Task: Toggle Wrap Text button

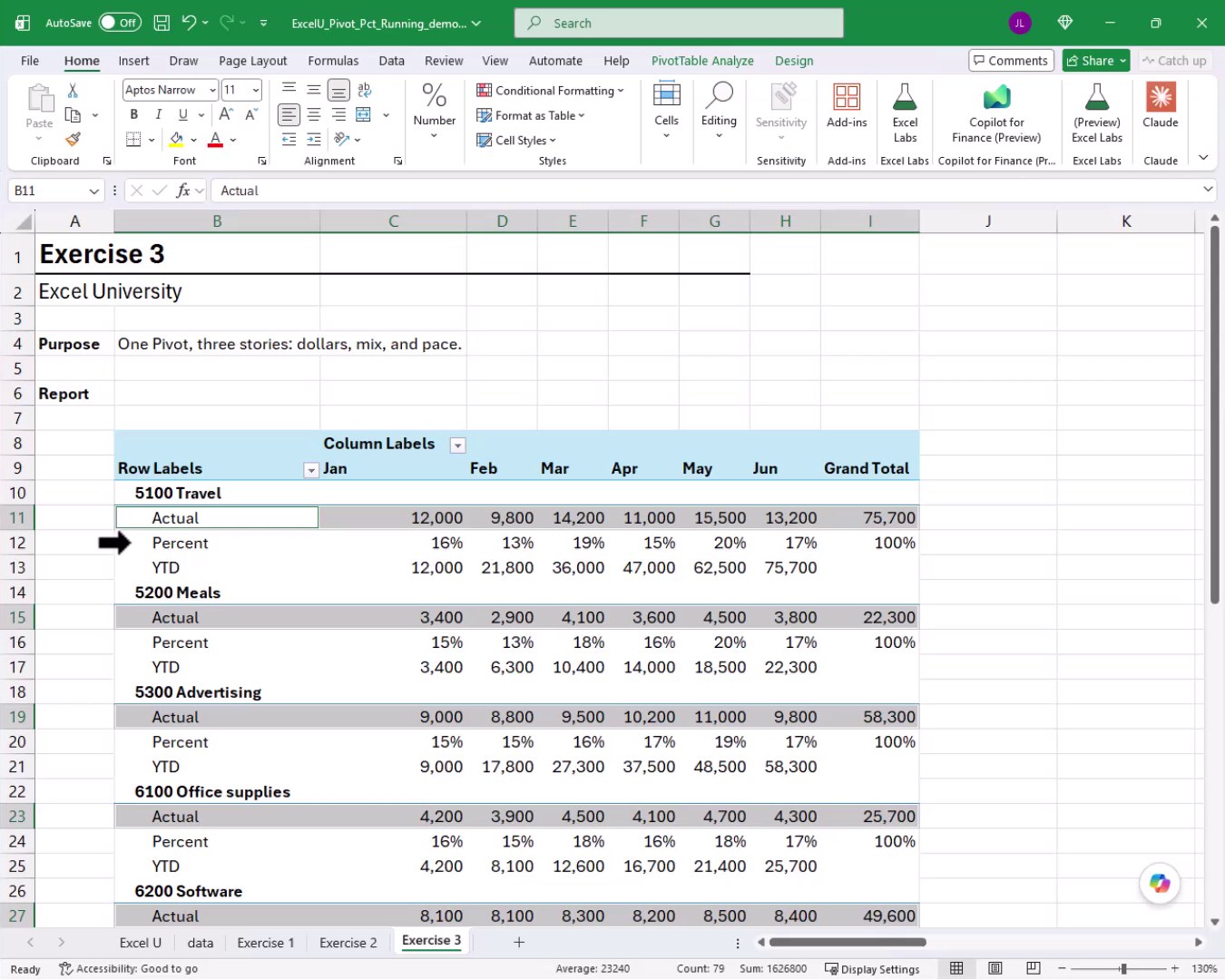Action: point(365,89)
